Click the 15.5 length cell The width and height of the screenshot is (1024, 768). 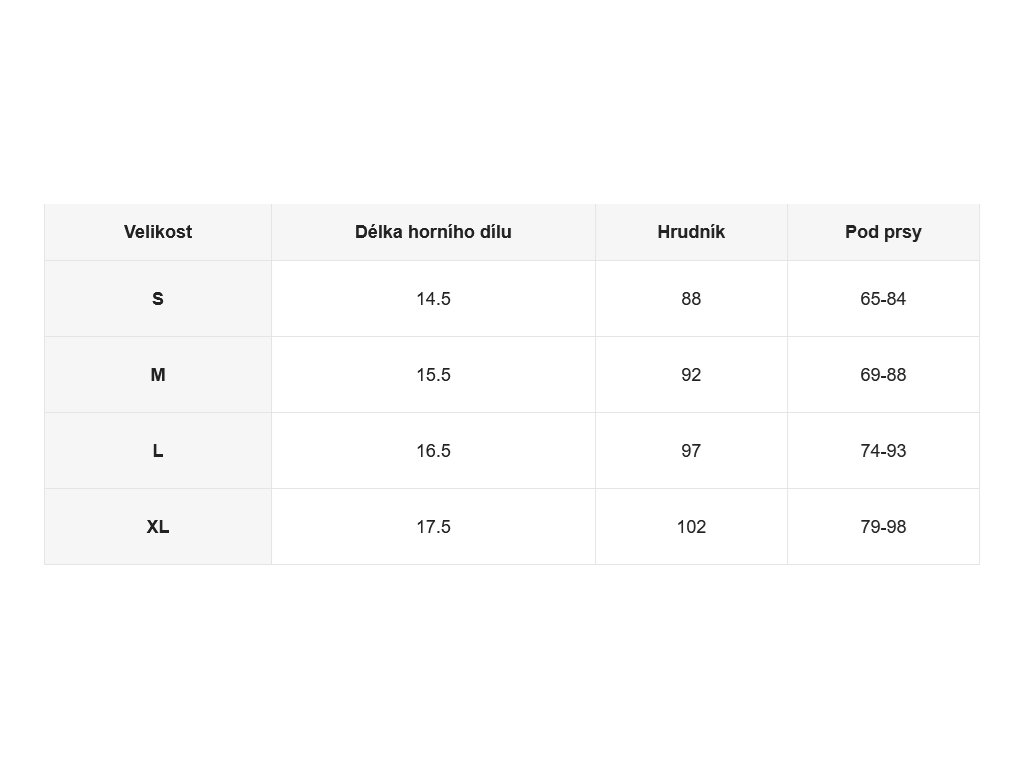point(433,375)
